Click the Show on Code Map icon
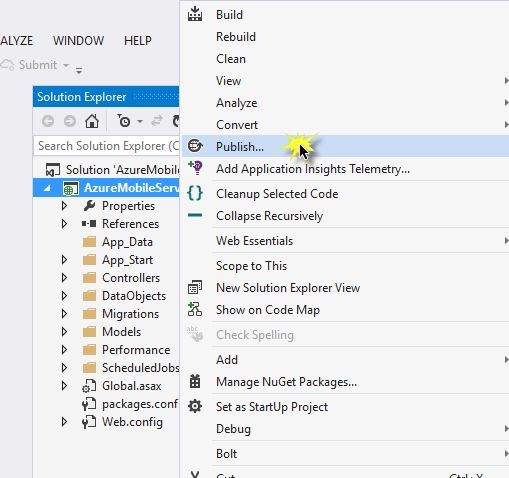The width and height of the screenshot is (509, 478). (195, 309)
